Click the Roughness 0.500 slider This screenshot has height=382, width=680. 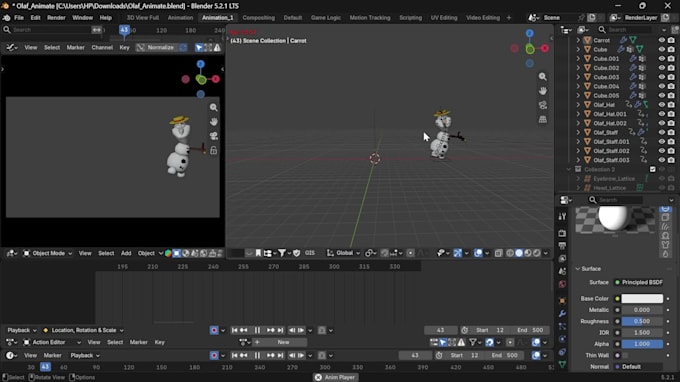coord(642,321)
